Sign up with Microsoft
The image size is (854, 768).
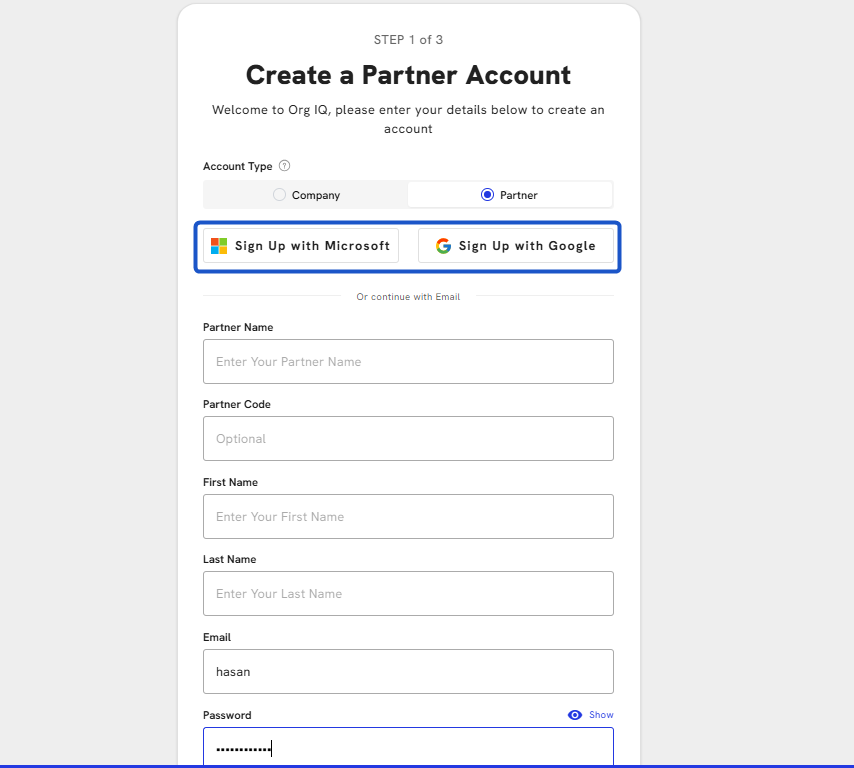point(301,246)
